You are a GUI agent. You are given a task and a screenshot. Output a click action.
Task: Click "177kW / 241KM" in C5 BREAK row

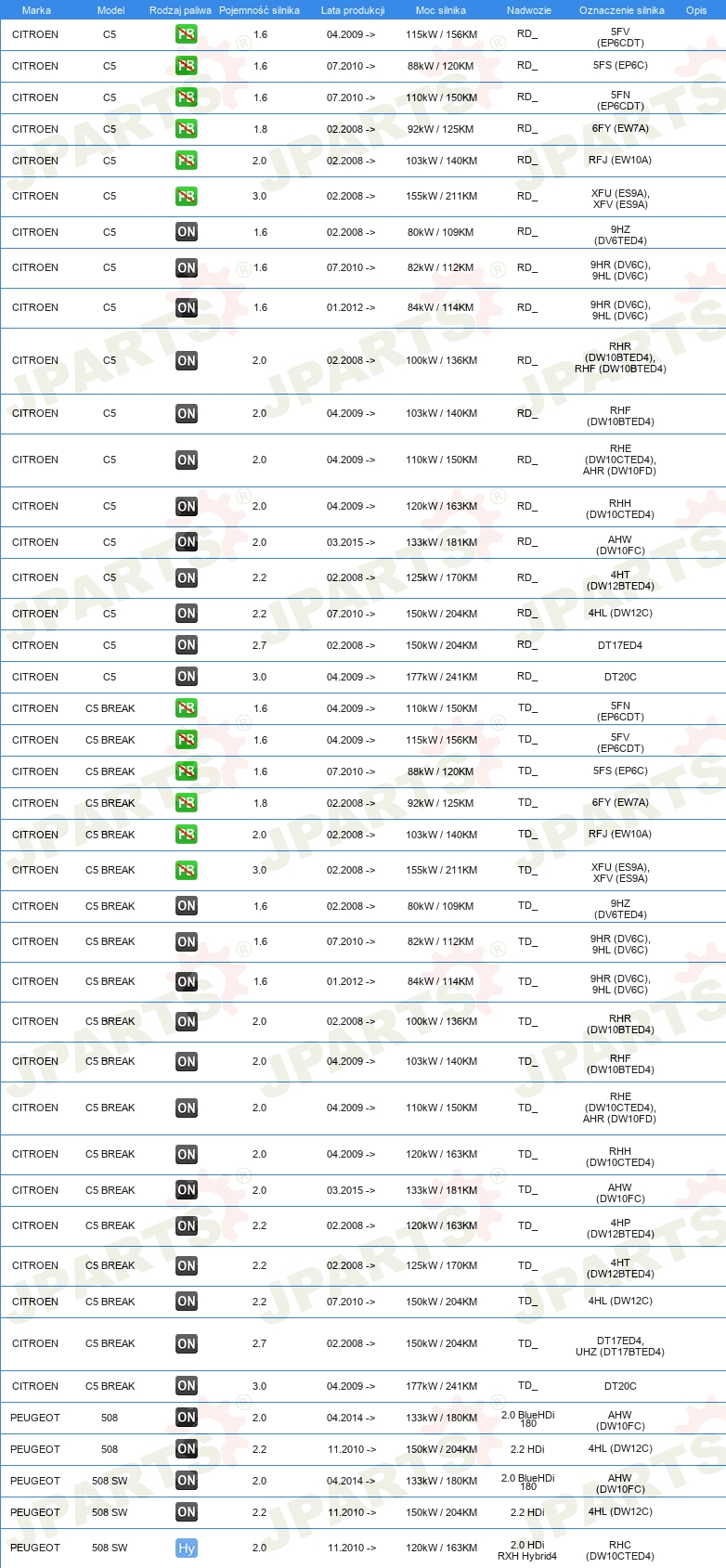441,1386
